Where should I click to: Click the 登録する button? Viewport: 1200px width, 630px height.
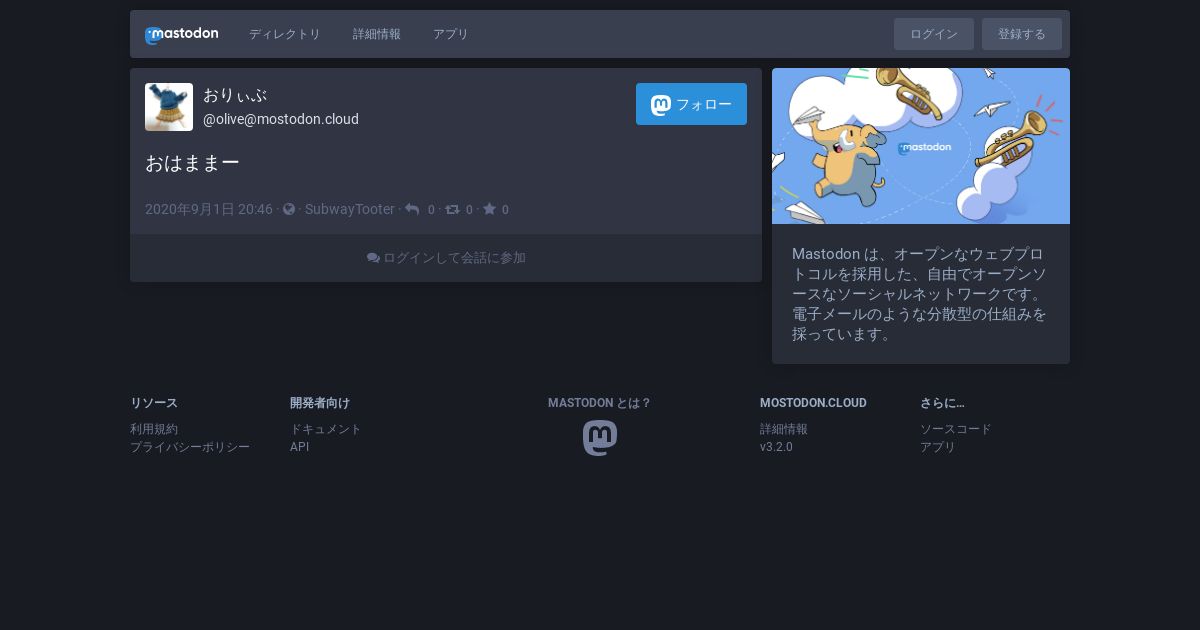[1022, 34]
